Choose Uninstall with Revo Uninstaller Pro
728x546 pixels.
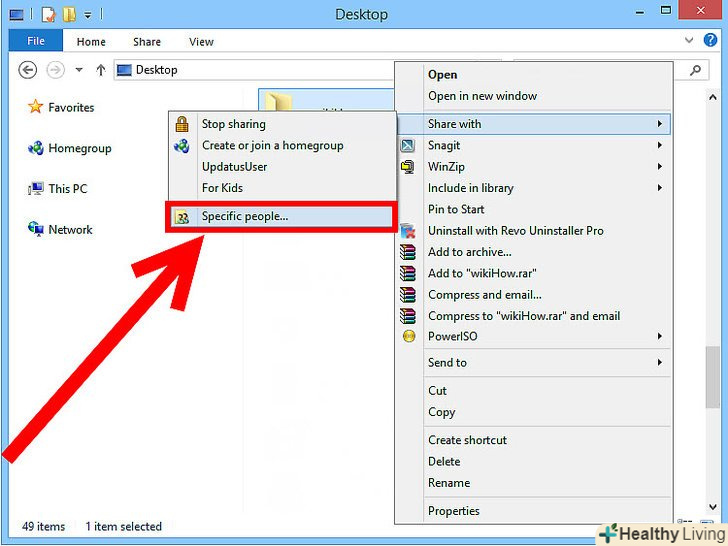pos(533,231)
